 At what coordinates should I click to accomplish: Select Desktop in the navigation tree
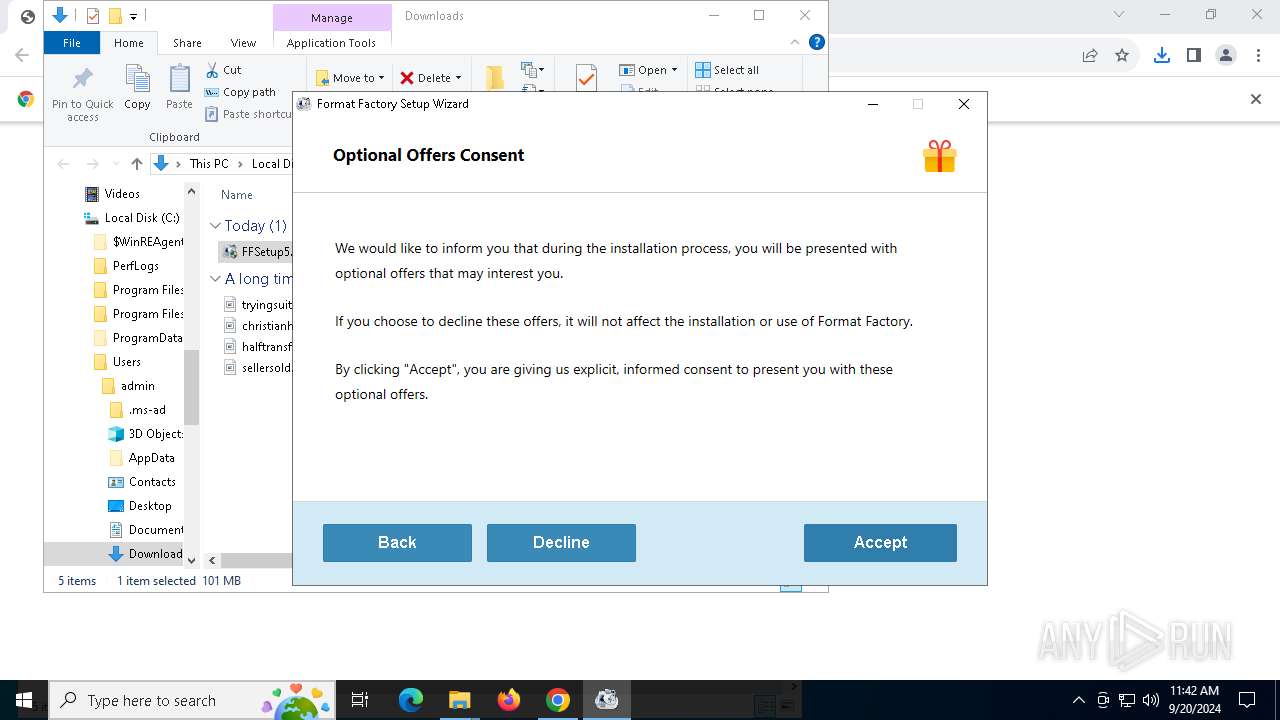point(141,506)
